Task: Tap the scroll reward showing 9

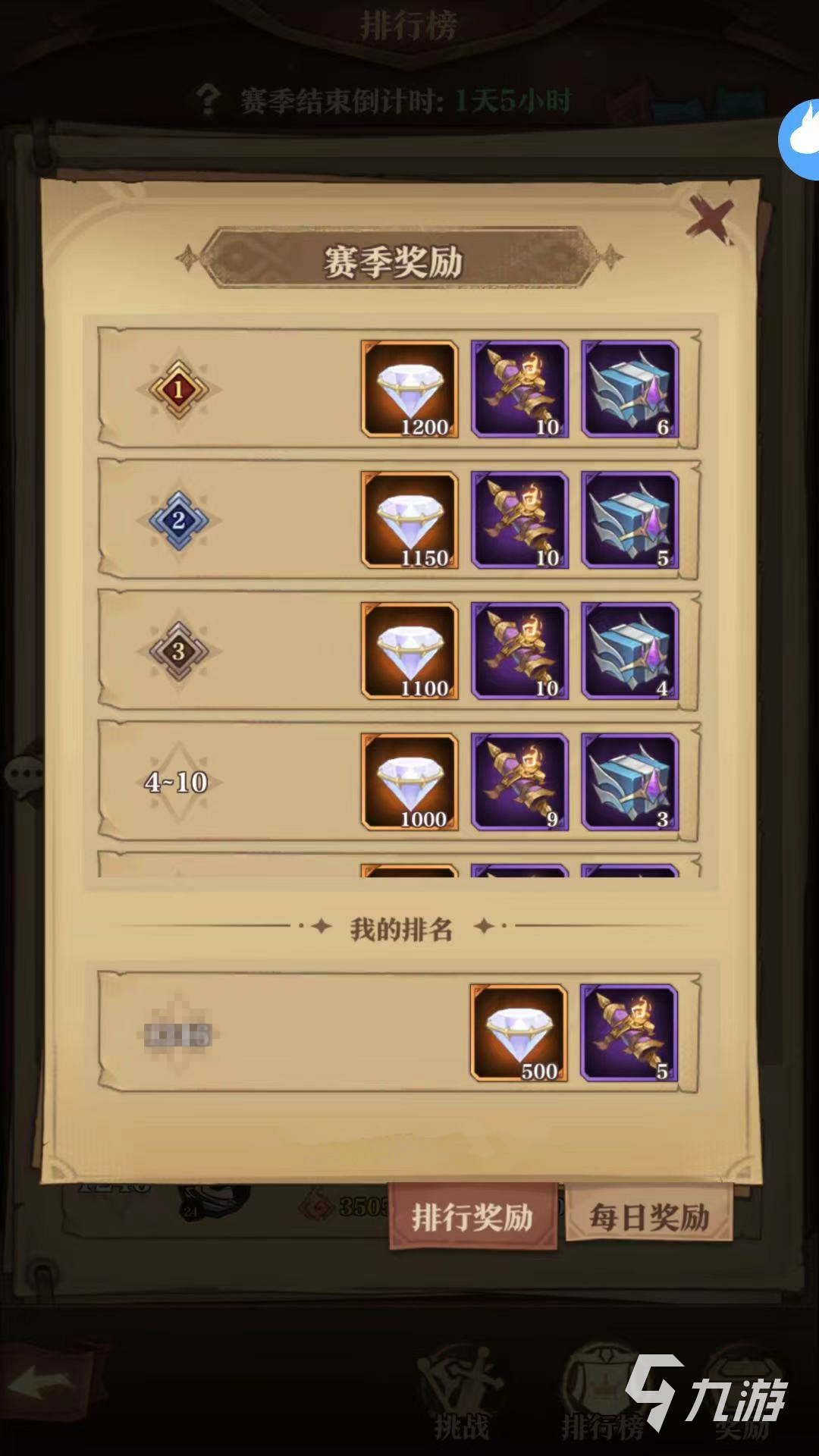Action: coord(519,782)
